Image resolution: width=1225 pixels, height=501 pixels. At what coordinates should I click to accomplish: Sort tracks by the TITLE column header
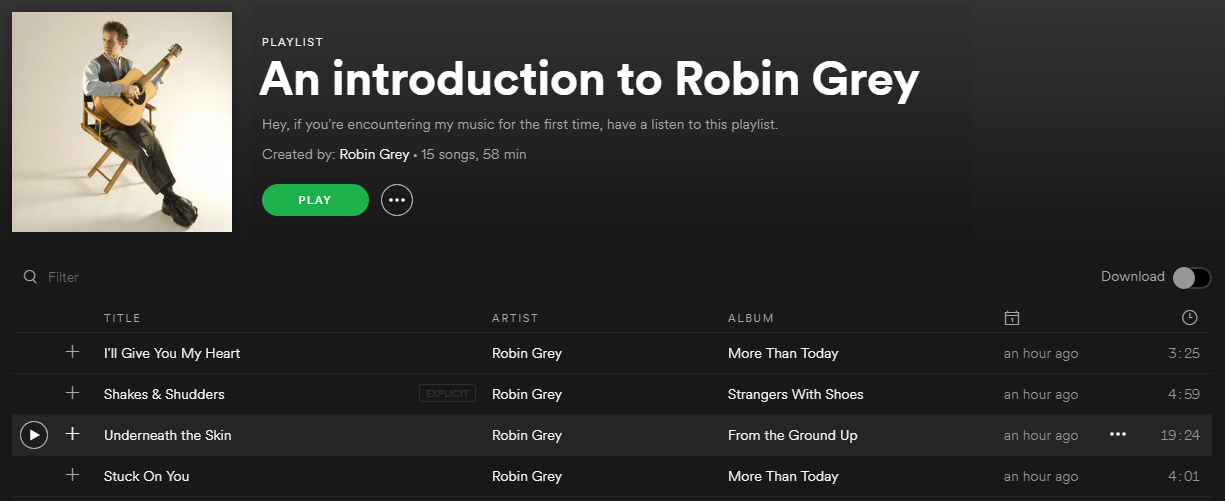122,318
